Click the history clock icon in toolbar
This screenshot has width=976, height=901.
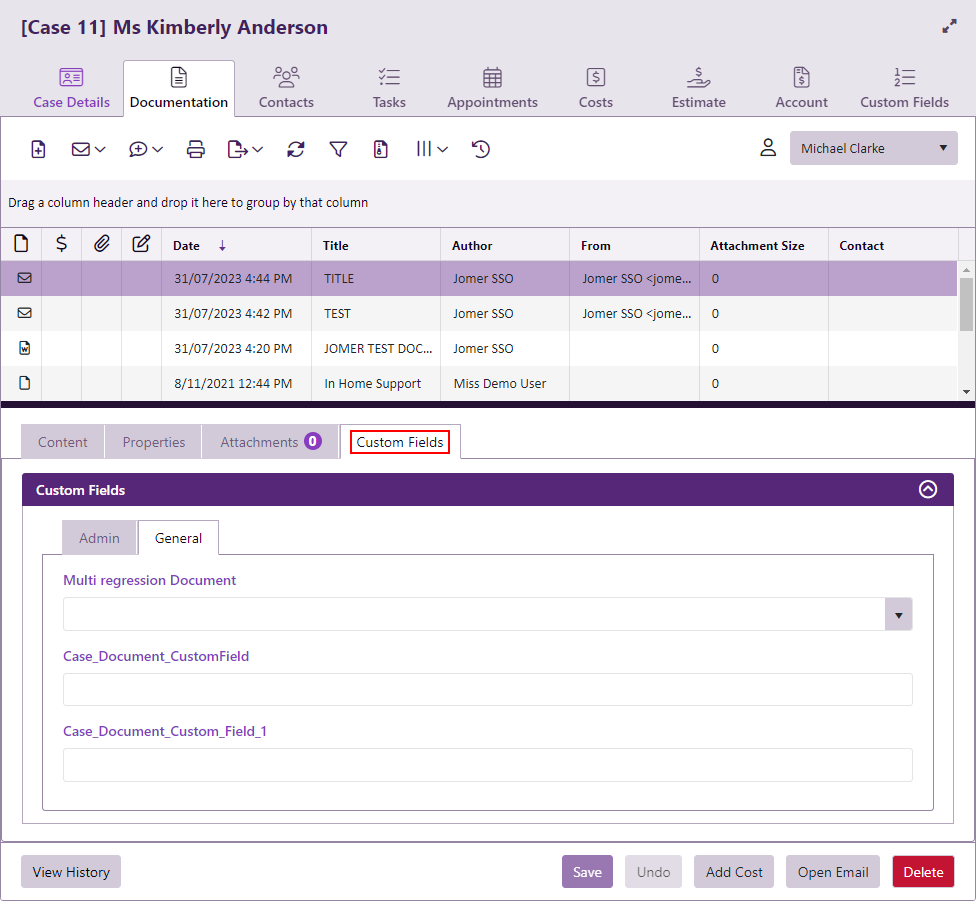pos(481,149)
